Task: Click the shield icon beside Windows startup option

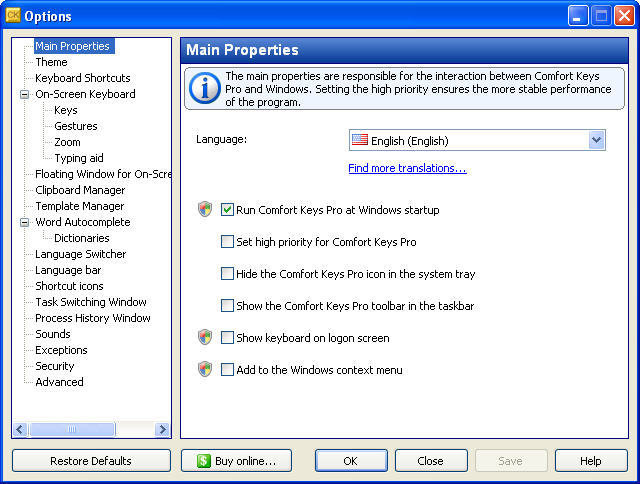Action: coord(205,209)
